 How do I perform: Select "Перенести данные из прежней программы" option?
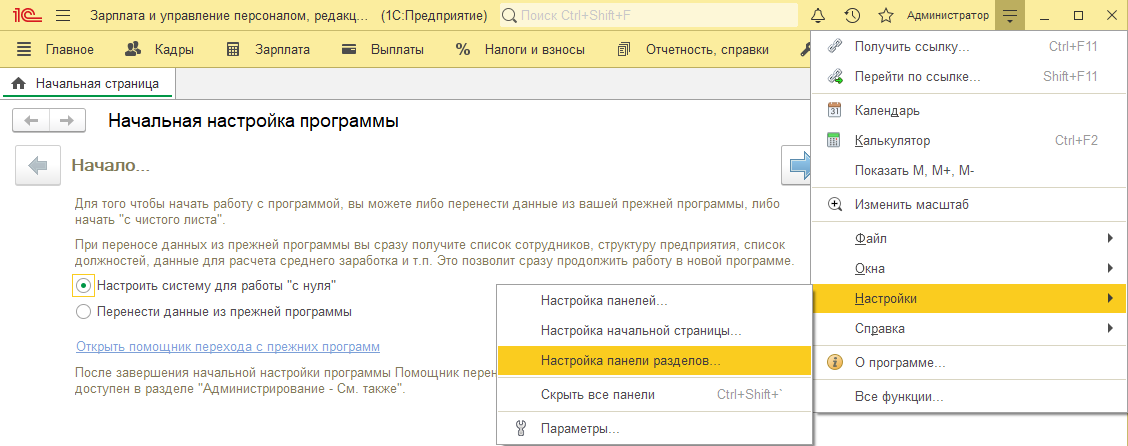(84, 312)
